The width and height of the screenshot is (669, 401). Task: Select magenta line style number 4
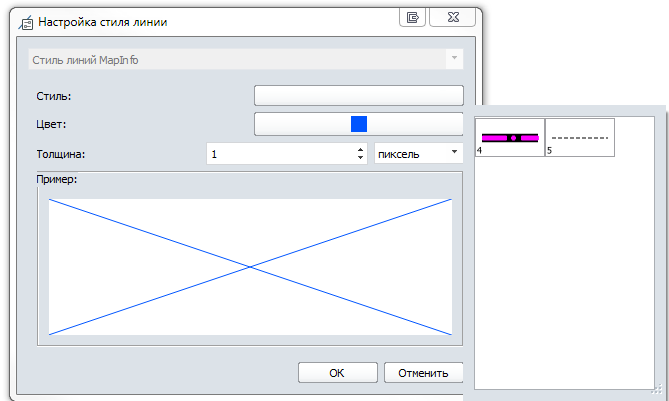click(510, 137)
